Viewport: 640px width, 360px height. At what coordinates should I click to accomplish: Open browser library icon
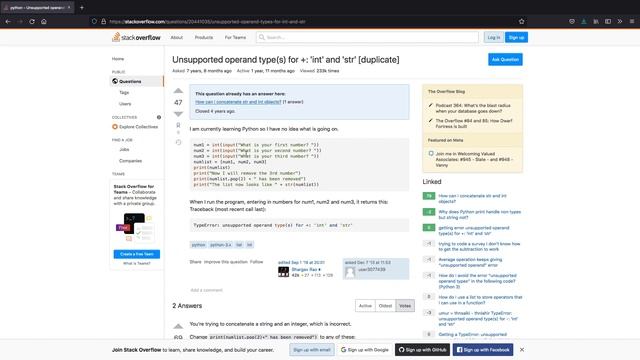(x=596, y=21)
